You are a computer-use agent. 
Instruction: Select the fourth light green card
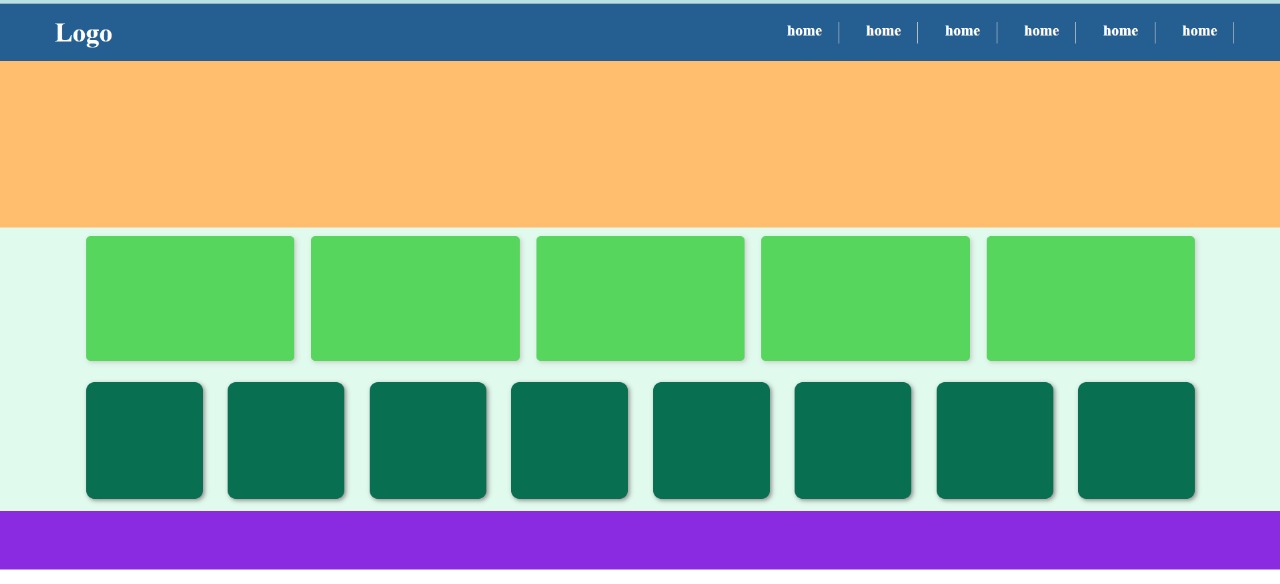pyautogui.click(x=865, y=298)
